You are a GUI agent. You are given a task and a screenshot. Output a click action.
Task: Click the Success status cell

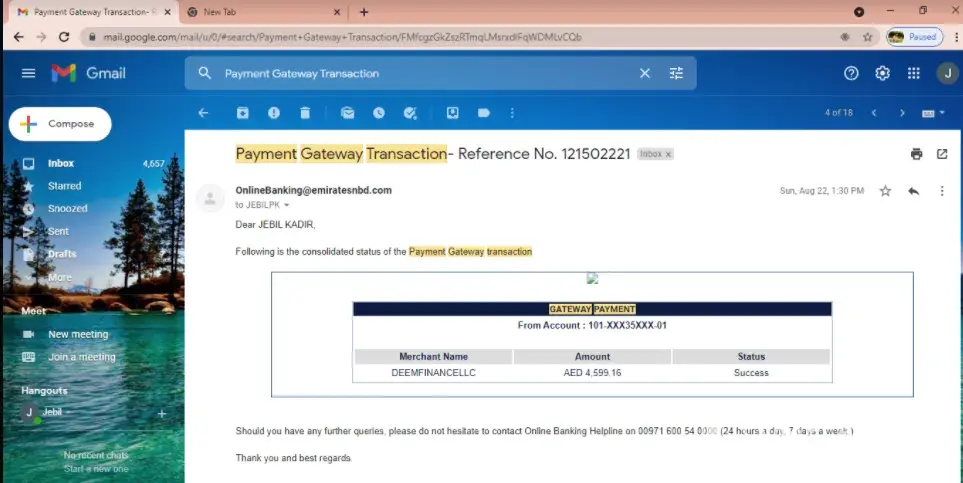click(751, 373)
